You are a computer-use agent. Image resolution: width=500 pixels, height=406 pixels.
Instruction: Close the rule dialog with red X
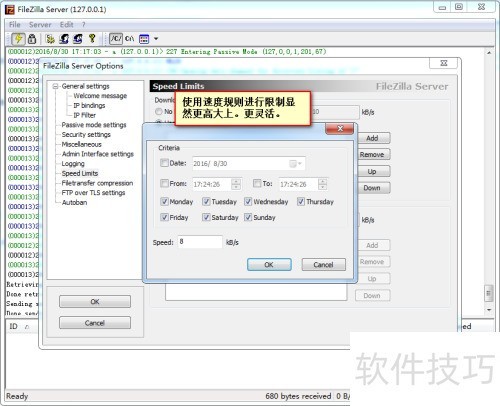(x=340, y=128)
